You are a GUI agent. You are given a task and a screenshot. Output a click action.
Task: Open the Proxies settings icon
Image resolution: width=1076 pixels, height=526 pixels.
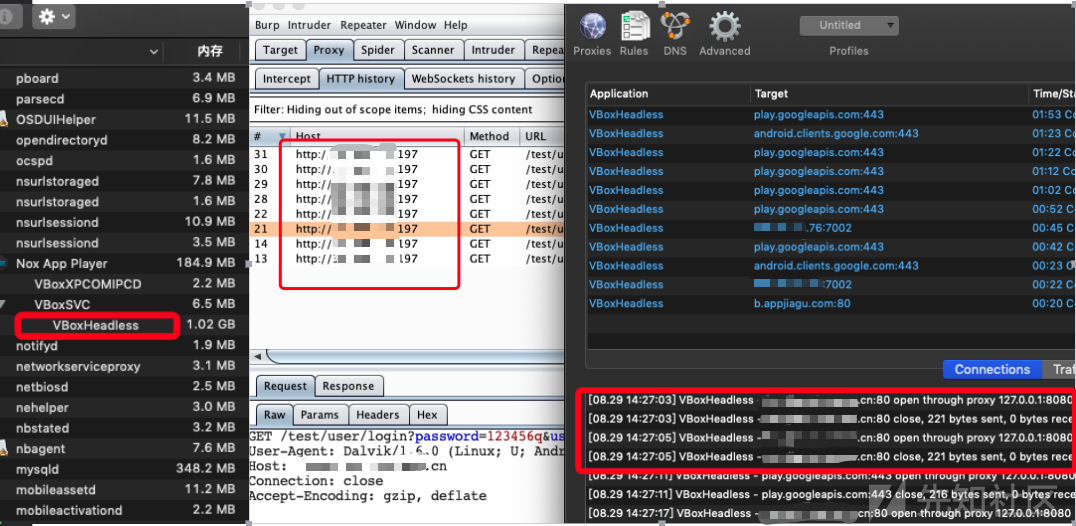(x=593, y=26)
